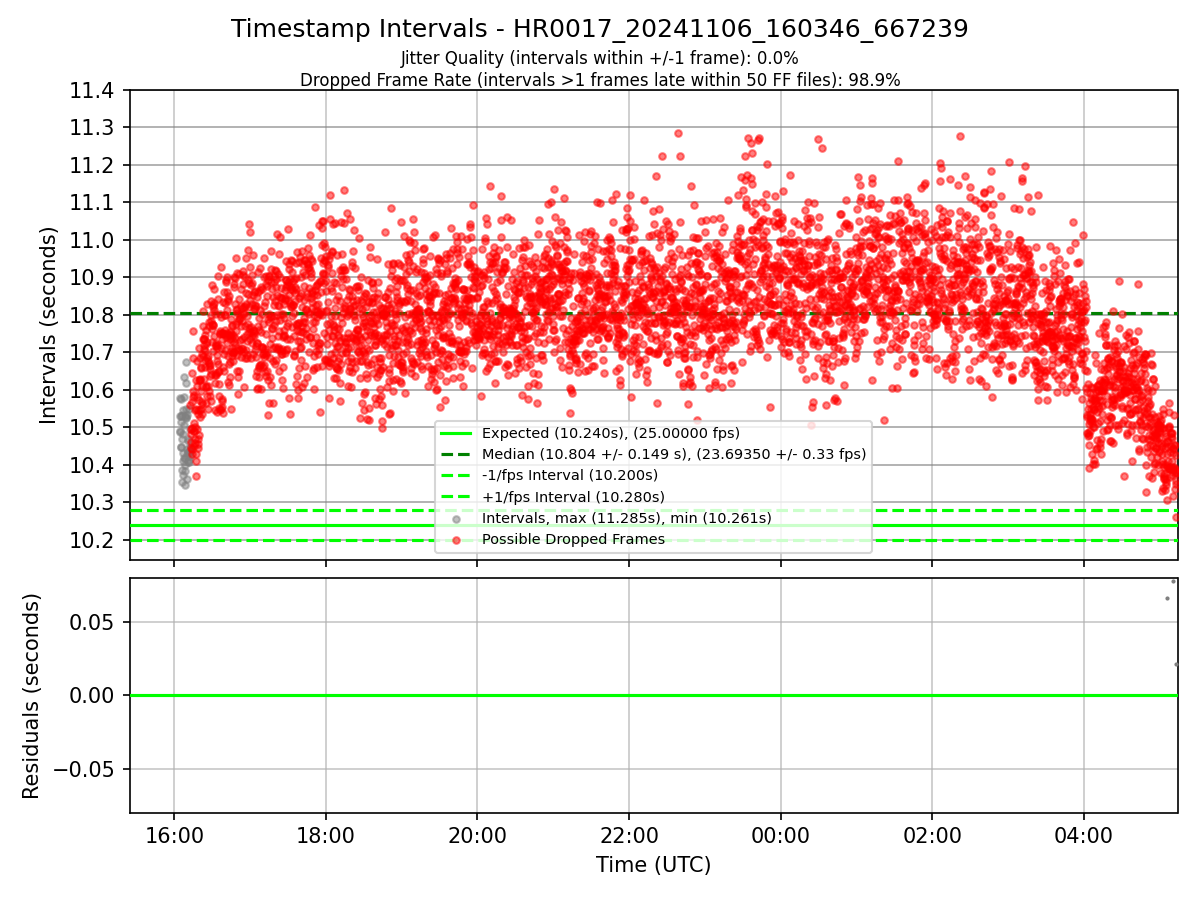Click the 'Intervals (seconds)' y-axis label
Image resolution: width=1200 pixels, height=900 pixels.
tap(49, 325)
